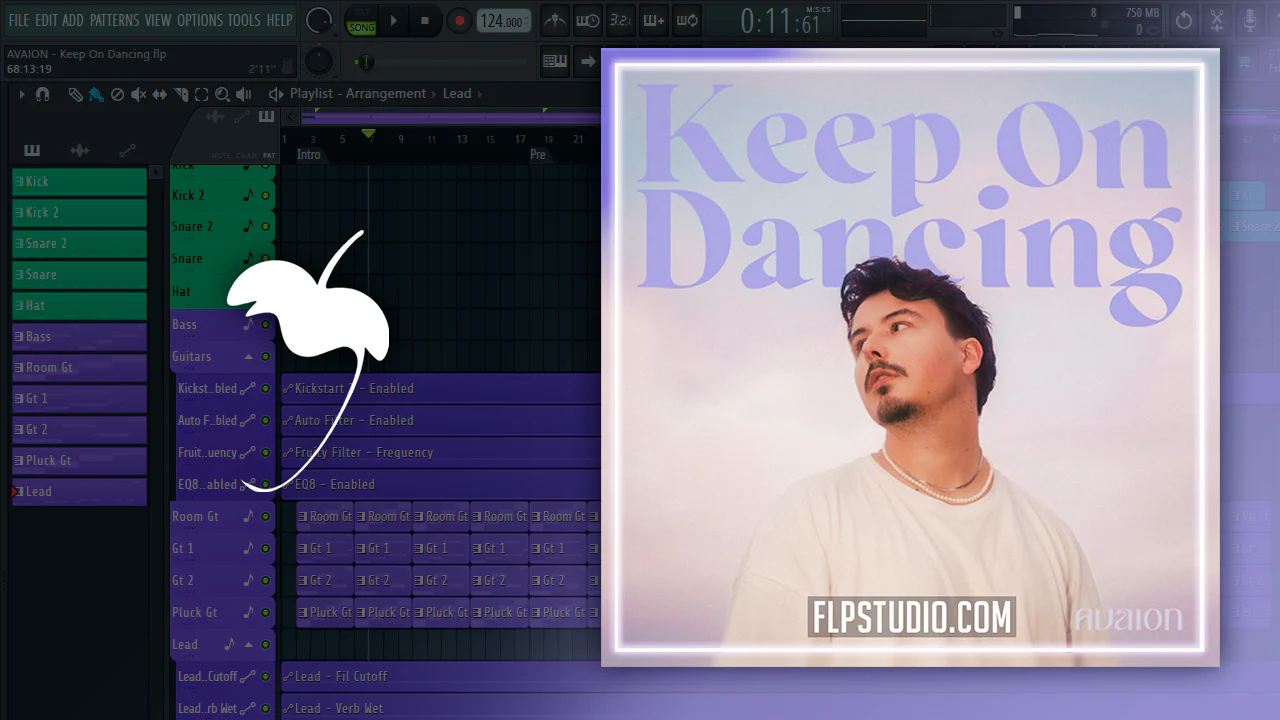The height and width of the screenshot is (720, 1280).
Task: Open the EDIT menu
Action: click(46, 20)
